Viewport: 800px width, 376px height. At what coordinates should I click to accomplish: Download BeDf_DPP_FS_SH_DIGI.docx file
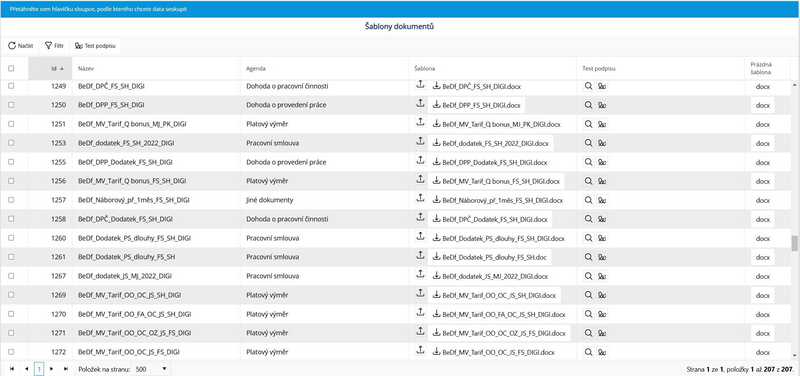[x=477, y=106]
